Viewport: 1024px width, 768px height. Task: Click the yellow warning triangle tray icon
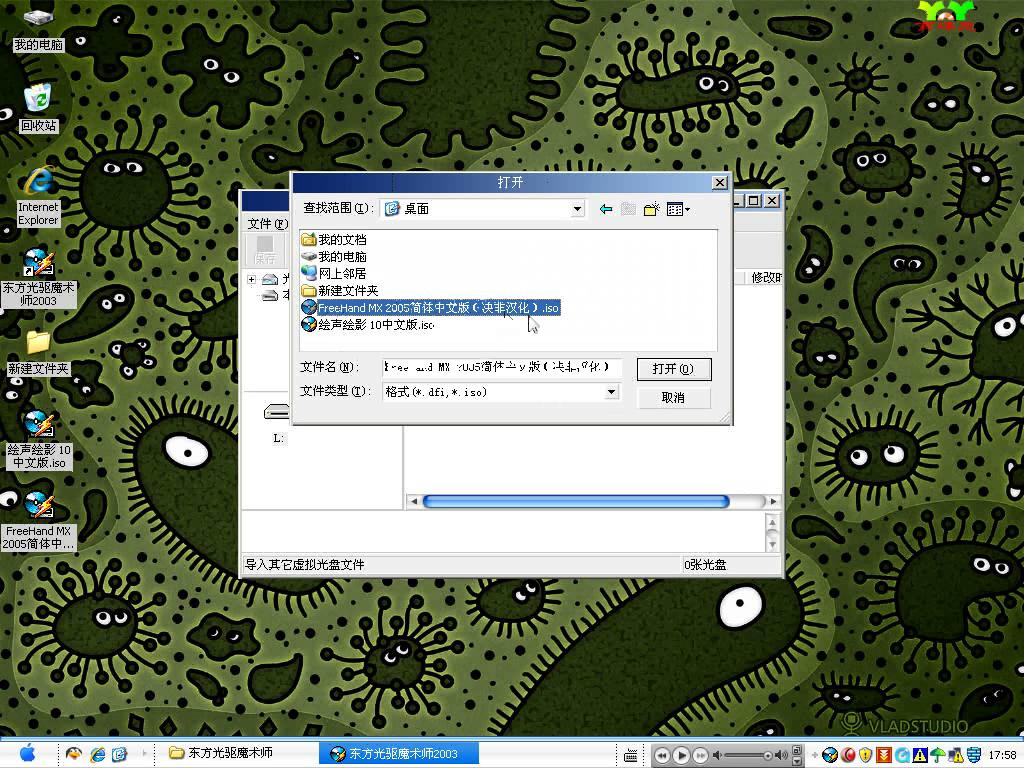point(920,756)
